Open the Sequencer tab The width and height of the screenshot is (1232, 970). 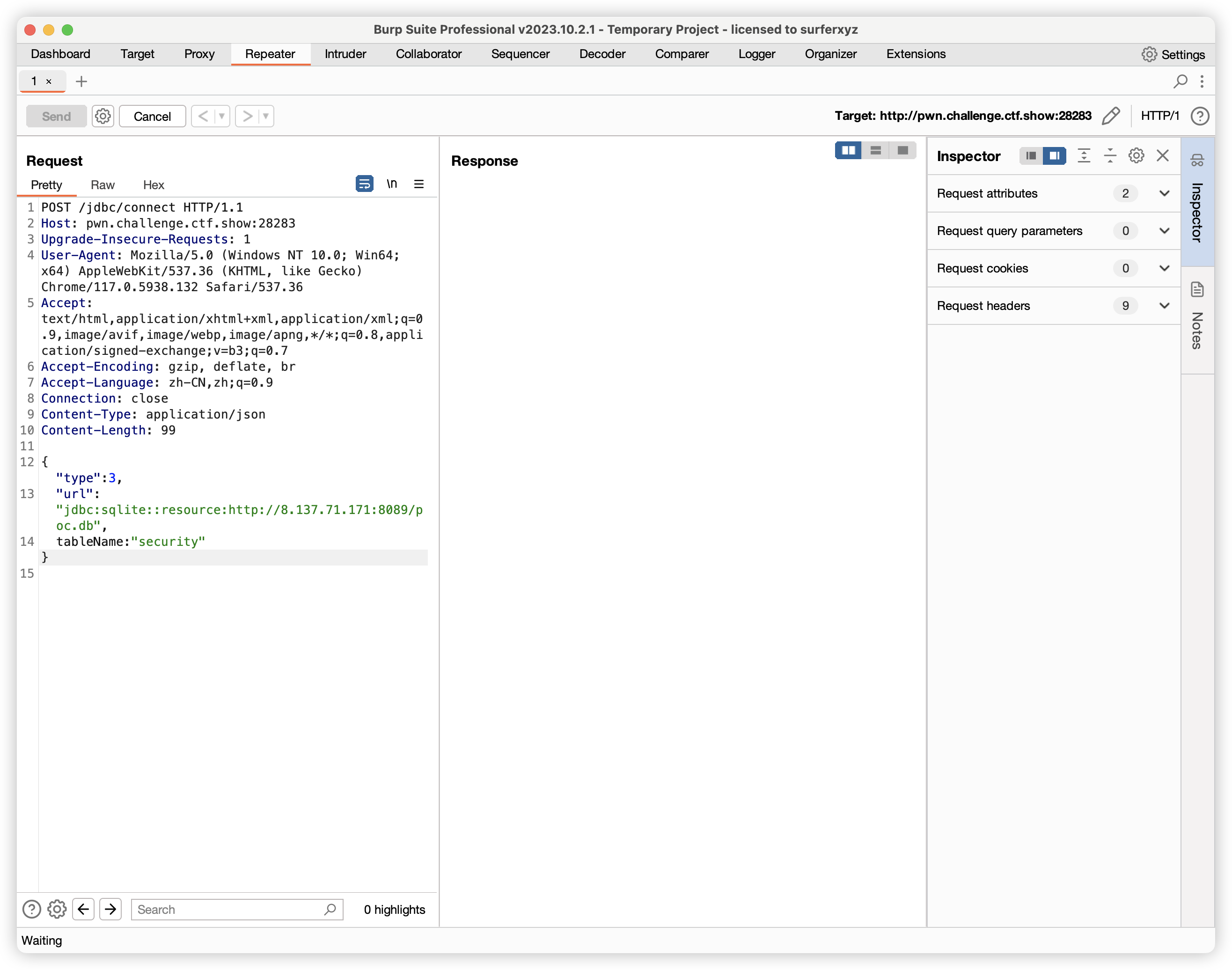pyautogui.click(x=520, y=54)
